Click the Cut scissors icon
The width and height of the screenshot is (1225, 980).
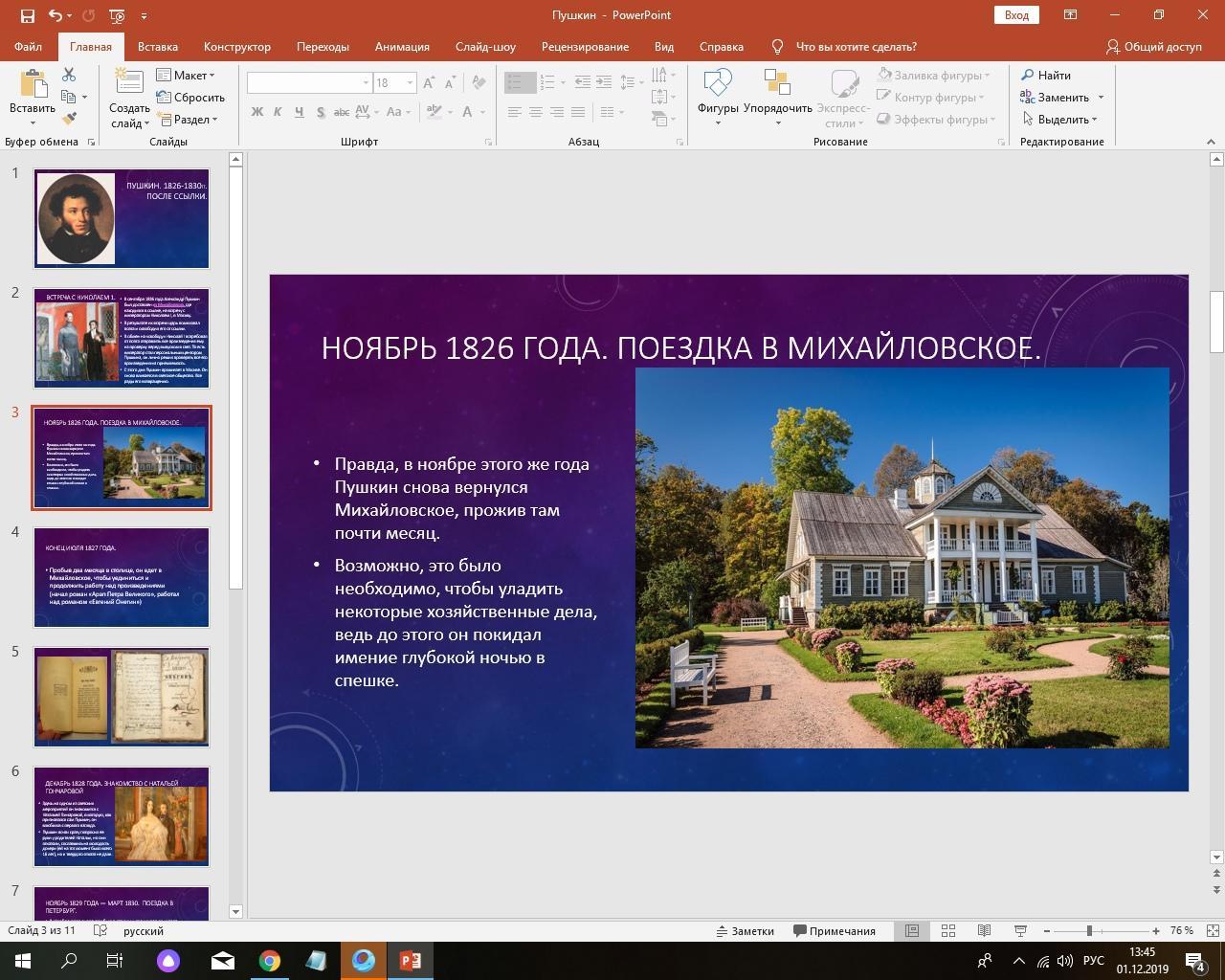(69, 75)
